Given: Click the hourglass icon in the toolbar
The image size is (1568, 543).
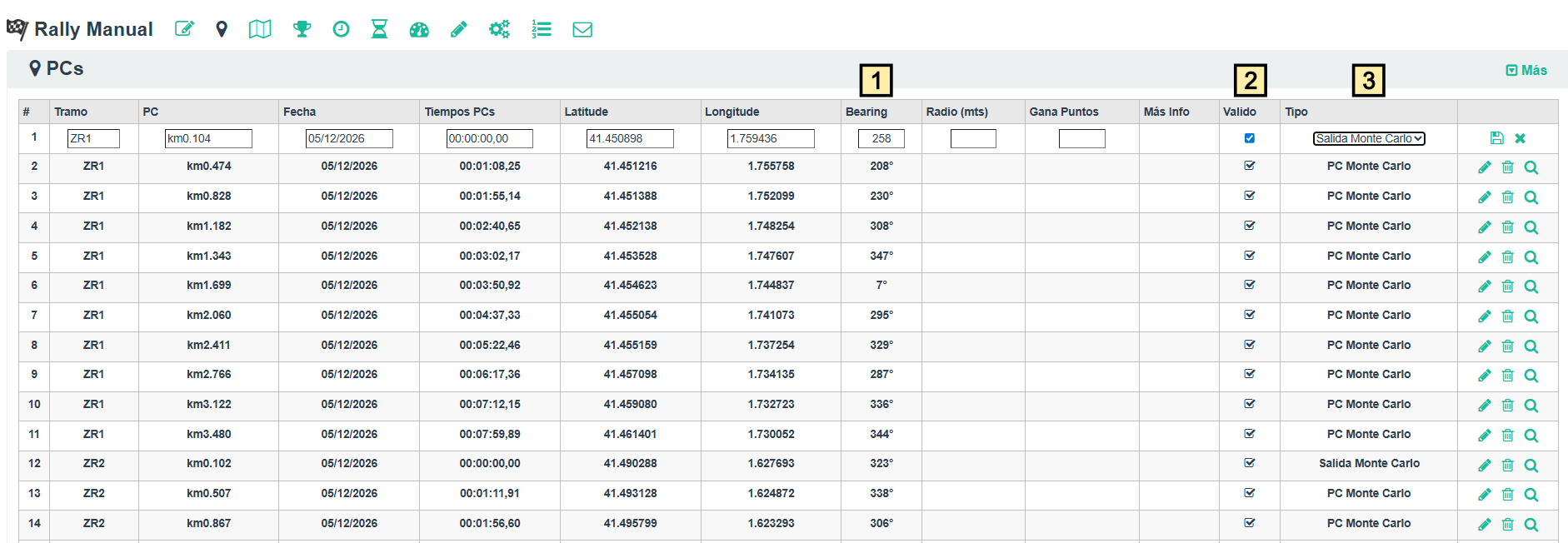Looking at the screenshot, I should [379, 29].
